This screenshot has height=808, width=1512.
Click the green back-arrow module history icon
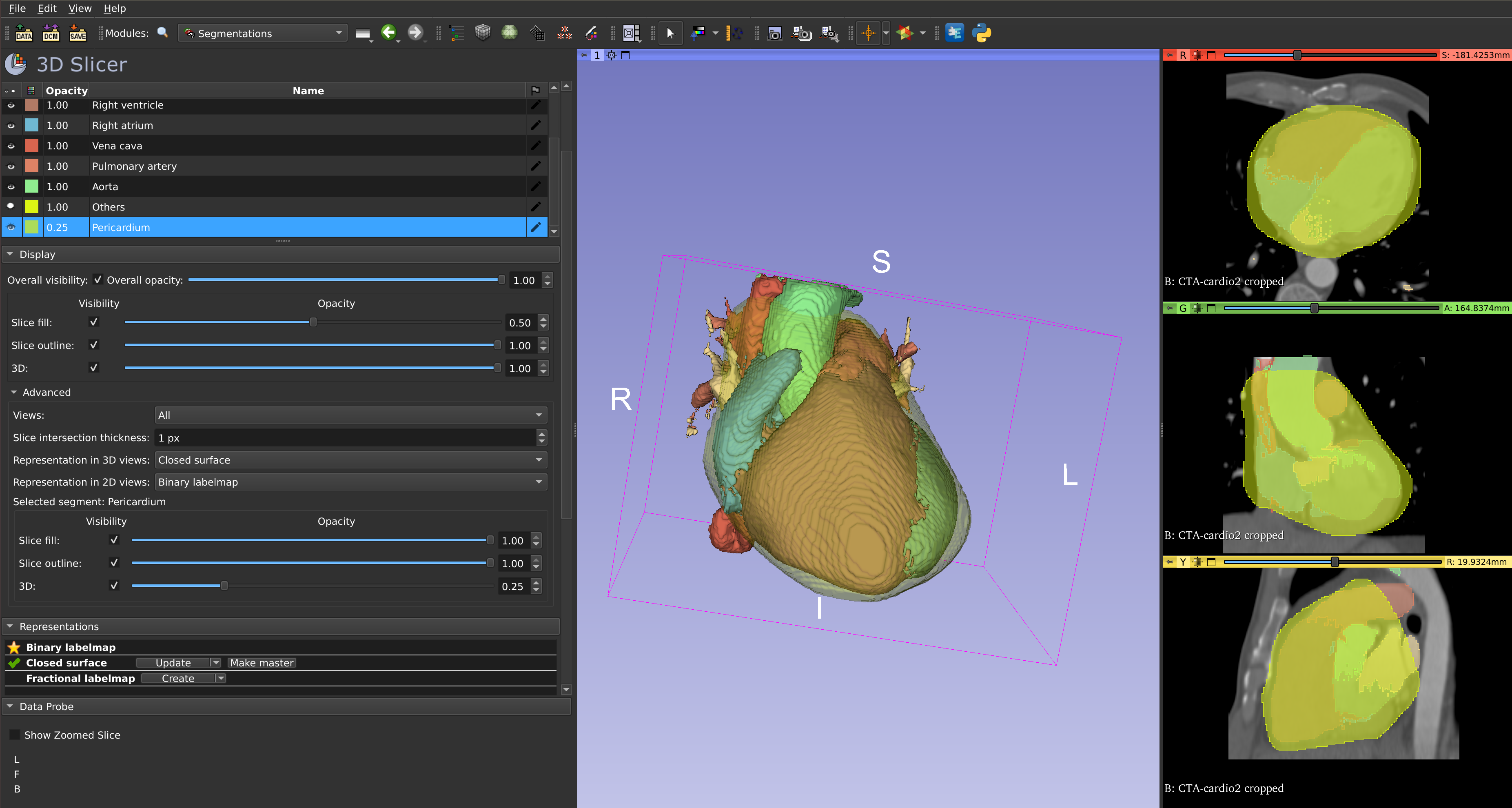coord(388,33)
